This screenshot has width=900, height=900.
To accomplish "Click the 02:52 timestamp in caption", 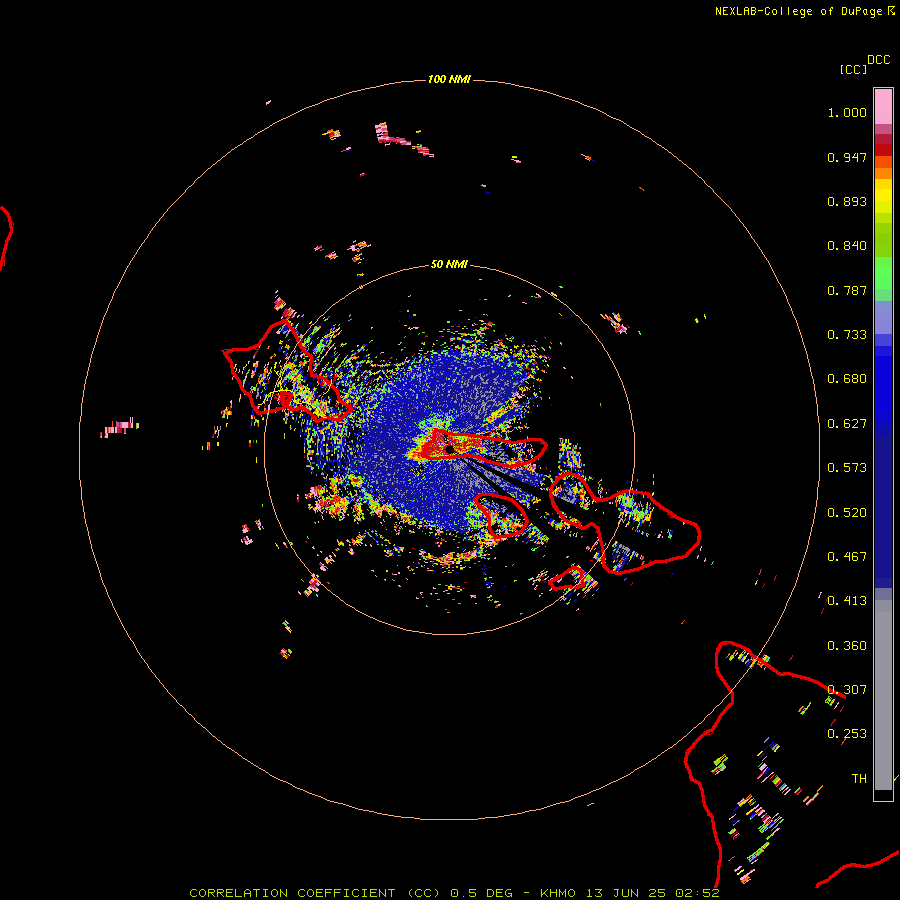I will point(698,893).
